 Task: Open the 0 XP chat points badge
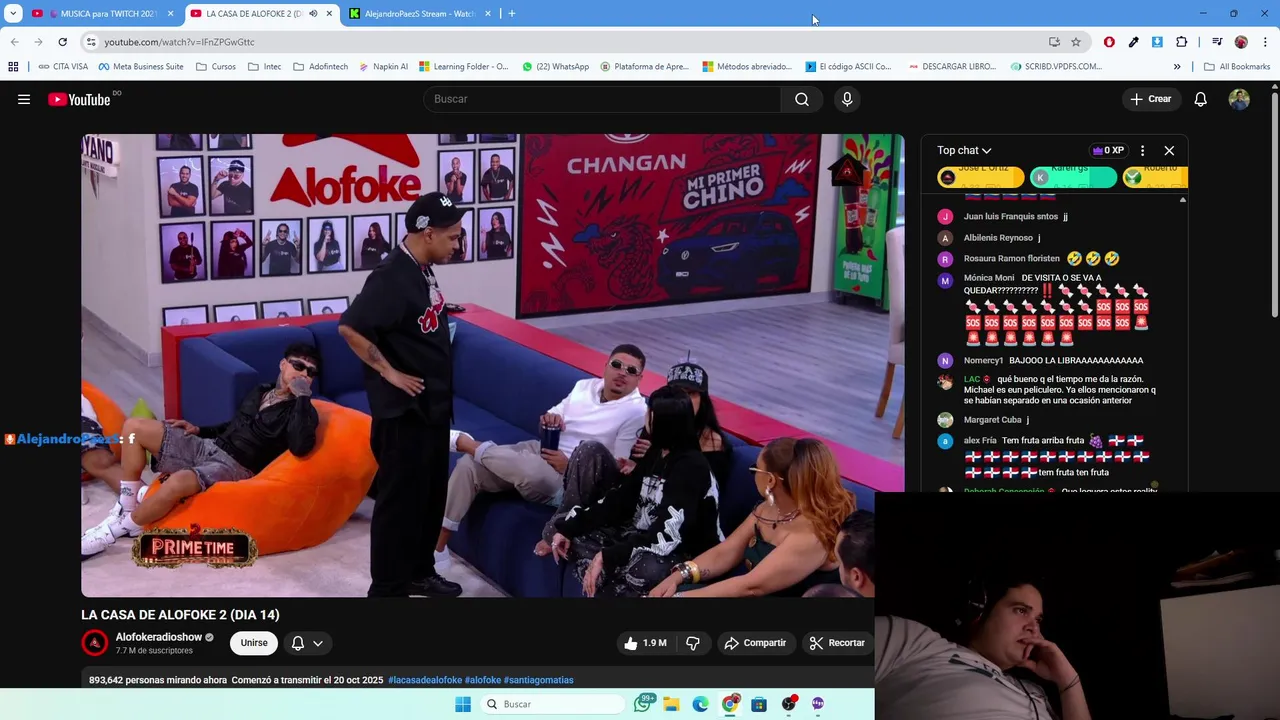tap(1108, 151)
